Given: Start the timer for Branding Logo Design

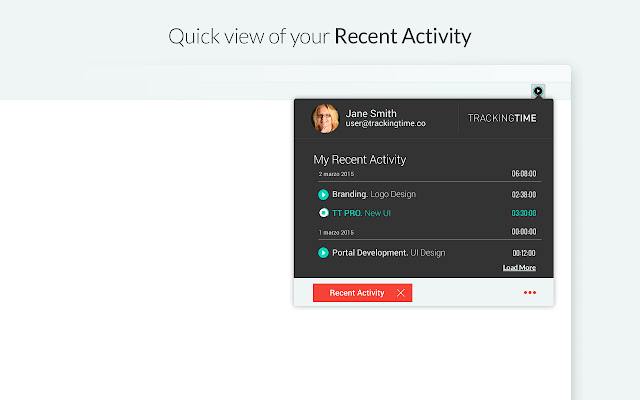Looking at the screenshot, I should pyautogui.click(x=323, y=194).
